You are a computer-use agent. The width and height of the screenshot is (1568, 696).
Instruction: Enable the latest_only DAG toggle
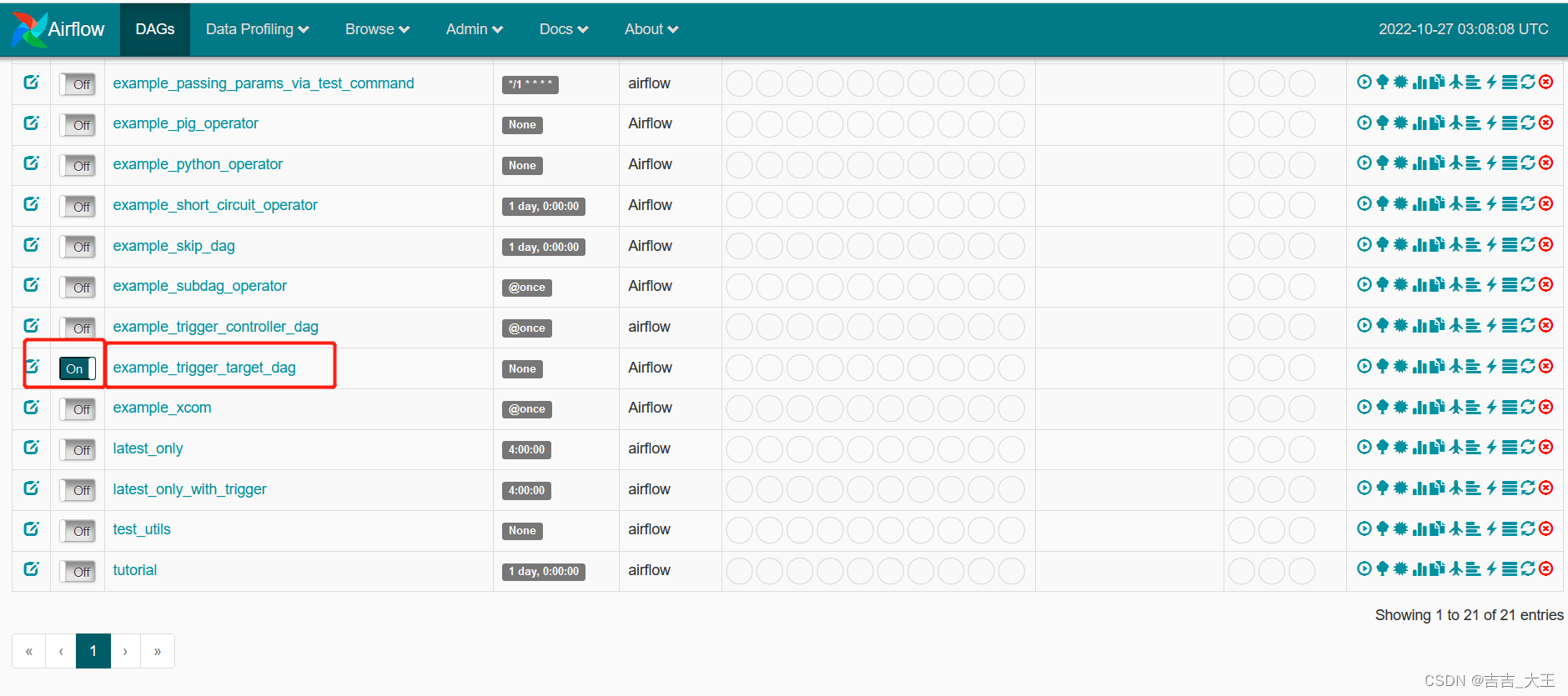(x=78, y=450)
